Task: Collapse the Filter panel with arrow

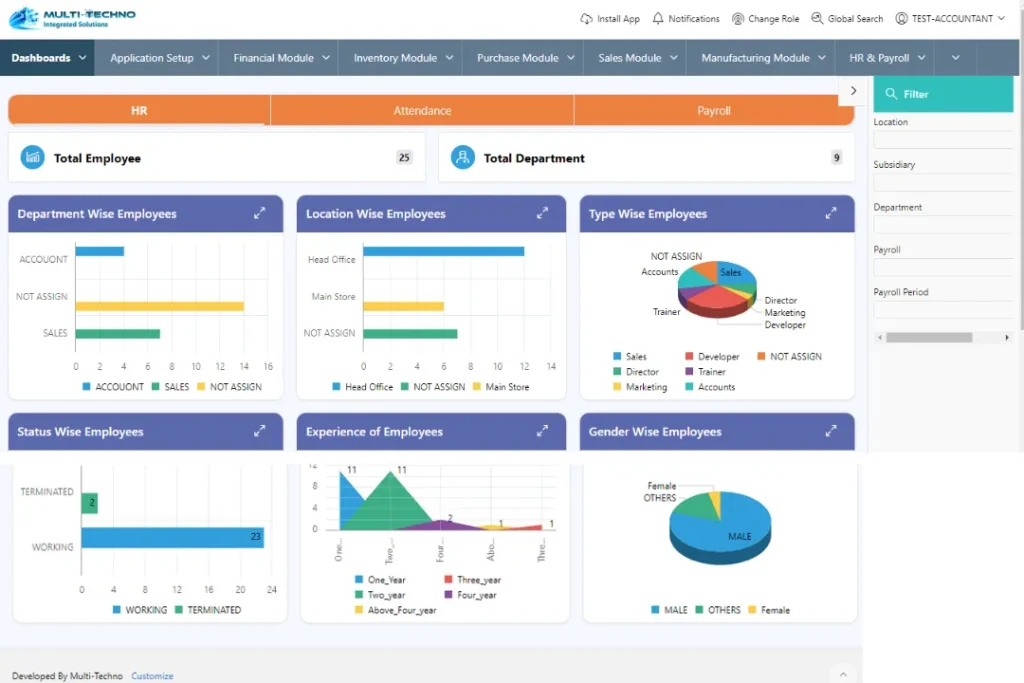Action: click(853, 91)
